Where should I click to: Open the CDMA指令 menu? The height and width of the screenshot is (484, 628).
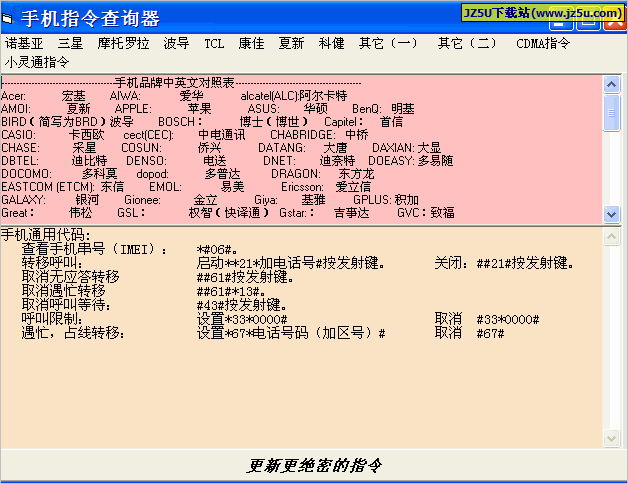point(543,43)
